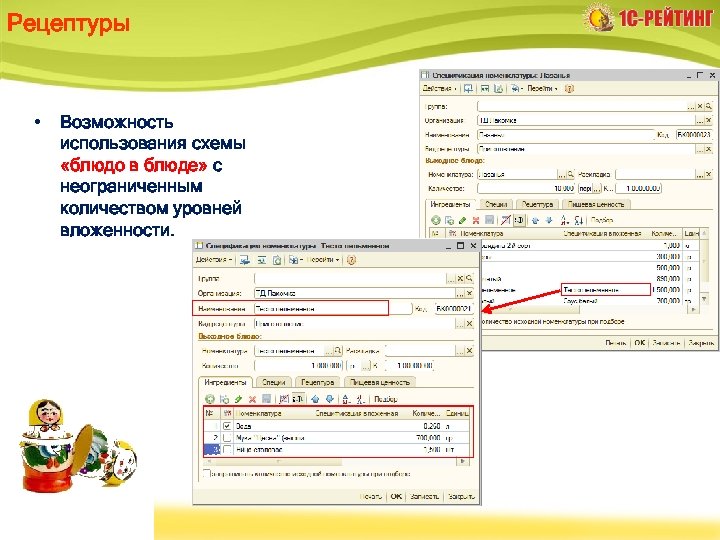Open Организация selection in Тесто пельменное window
The image size is (720, 540).
point(460,293)
